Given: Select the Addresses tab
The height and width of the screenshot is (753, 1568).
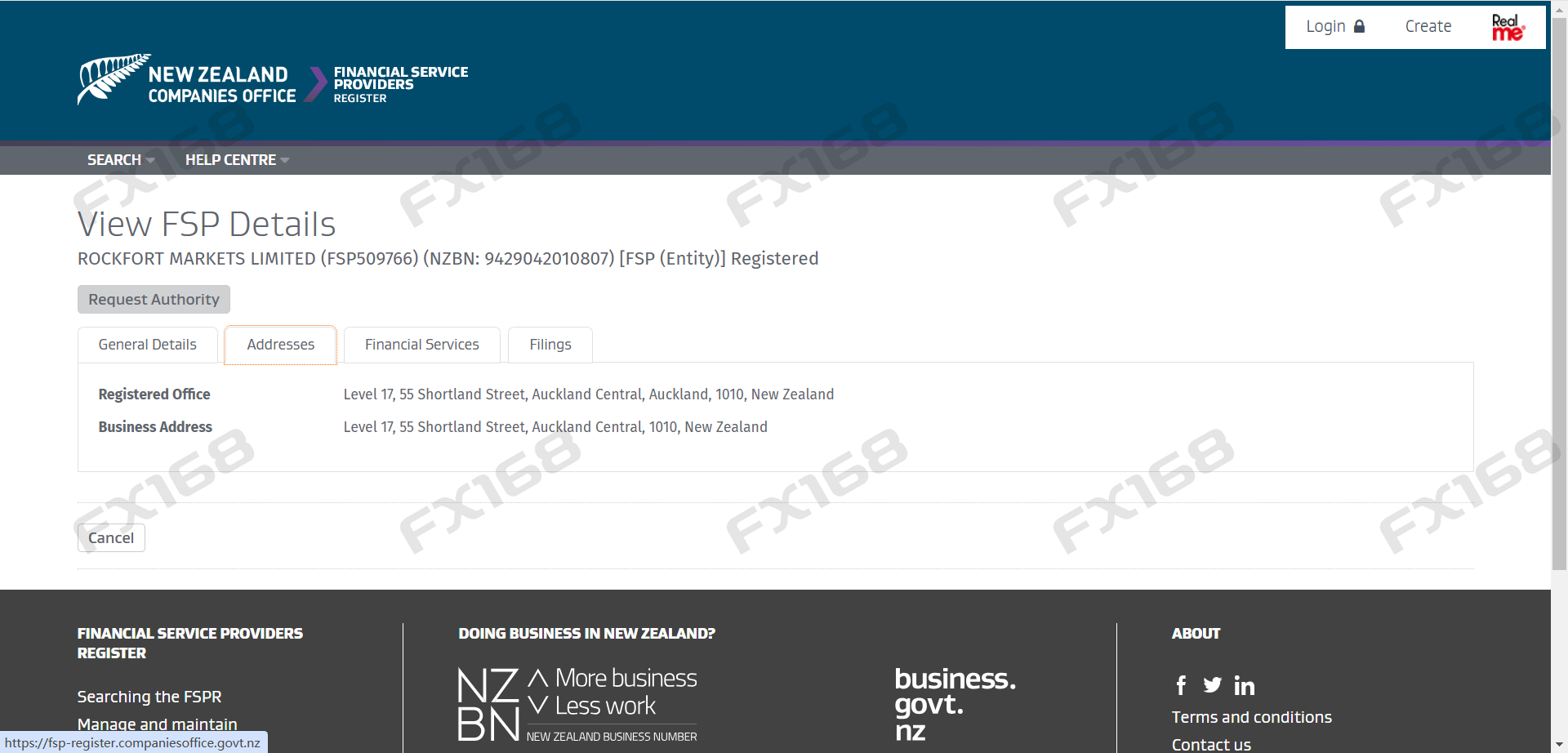Looking at the screenshot, I should 281,345.
